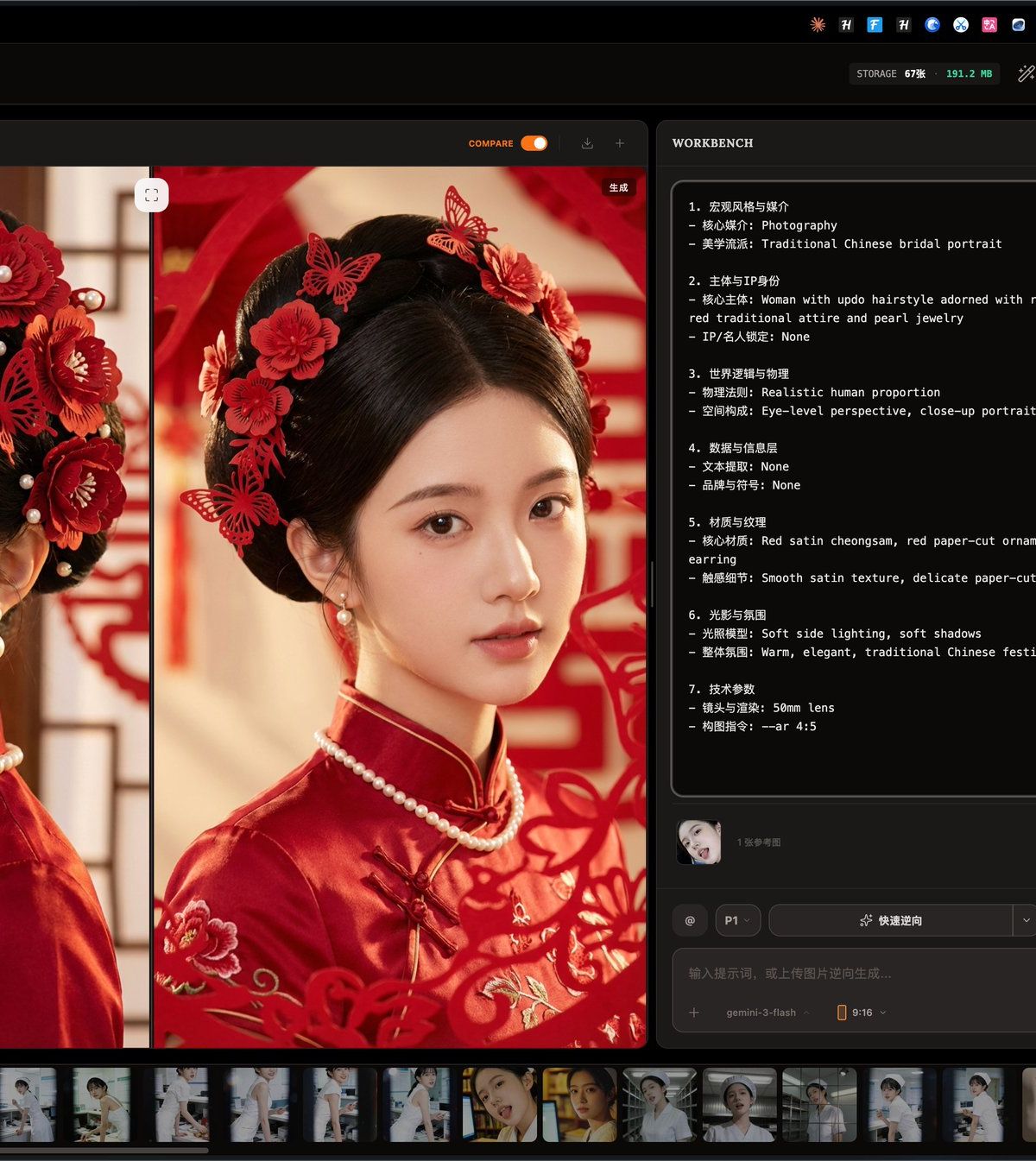Click the 'Realistic human proportion' line
The height and width of the screenshot is (1161, 1036).
pyautogui.click(x=814, y=393)
